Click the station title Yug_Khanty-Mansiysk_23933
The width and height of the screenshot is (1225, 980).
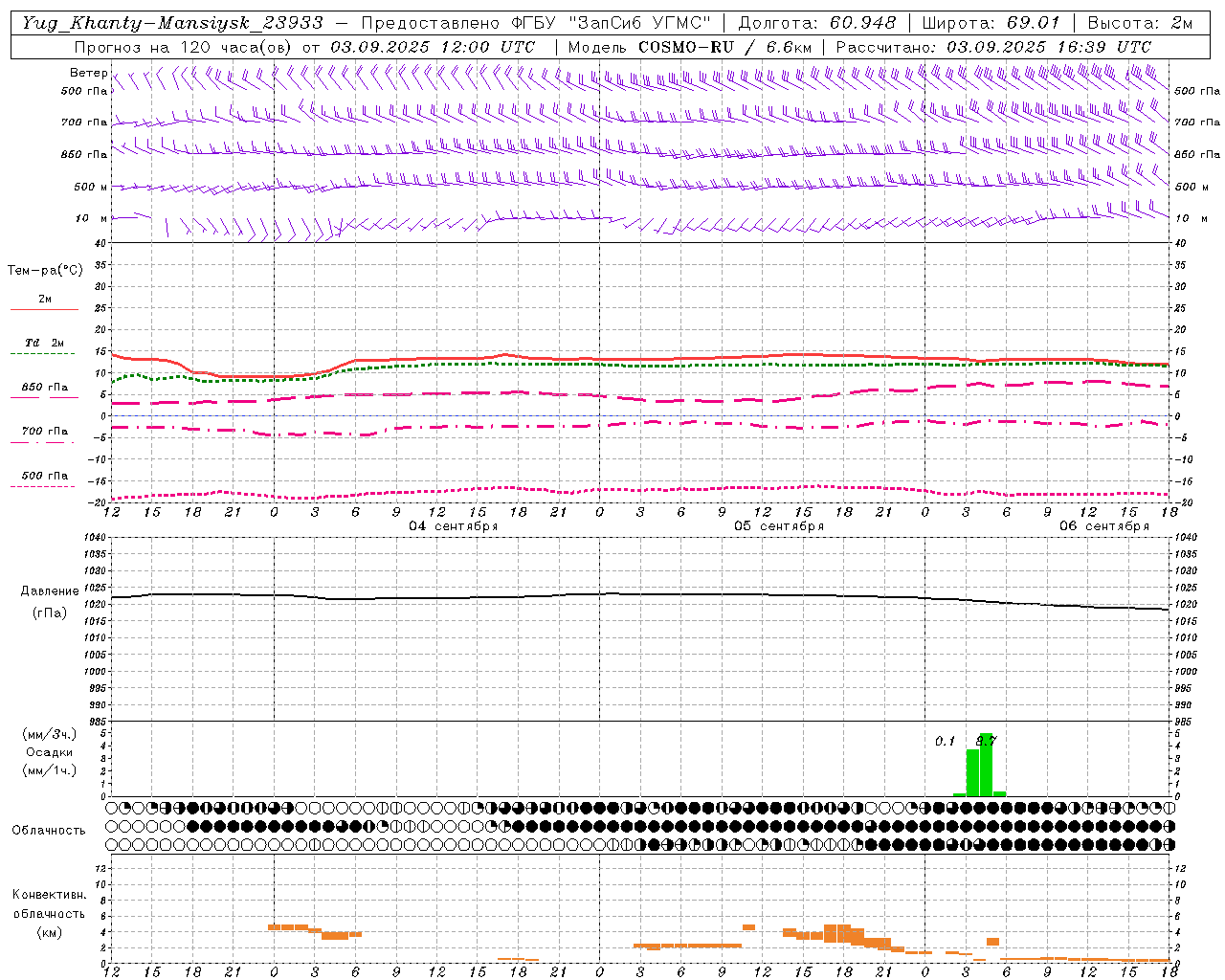coord(172,22)
